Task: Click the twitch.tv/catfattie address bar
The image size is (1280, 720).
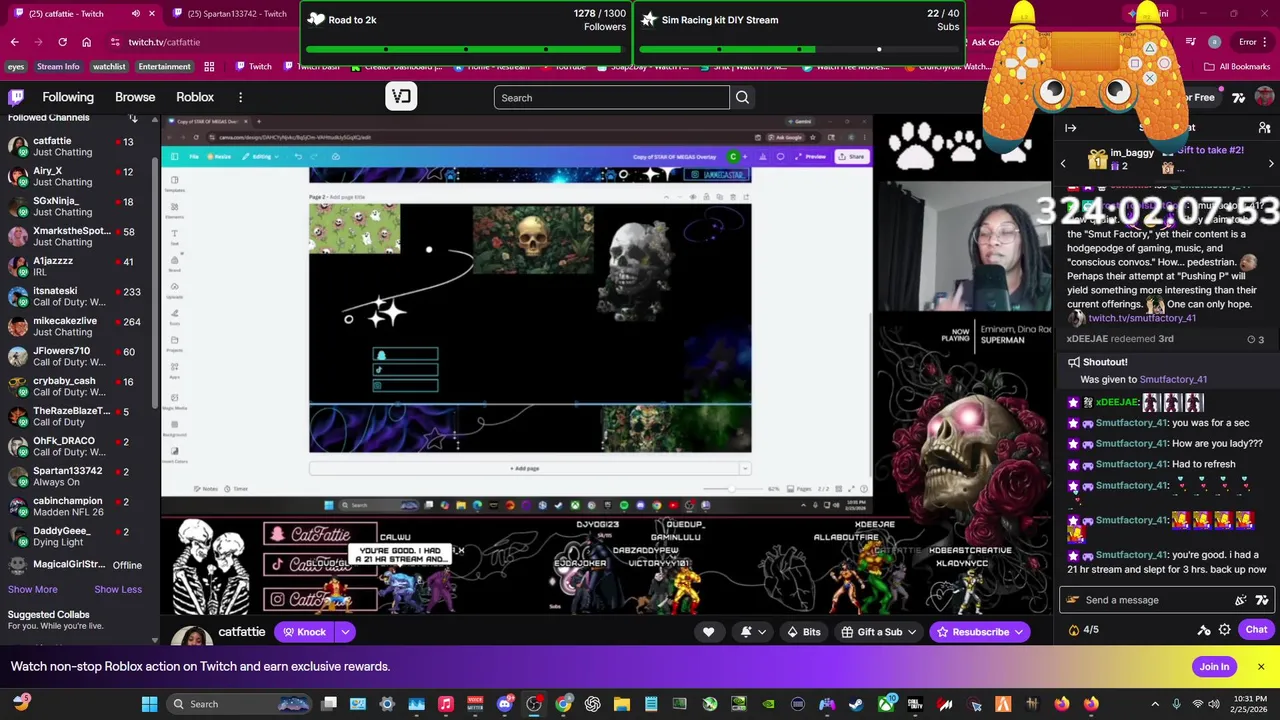Action: 200,42
